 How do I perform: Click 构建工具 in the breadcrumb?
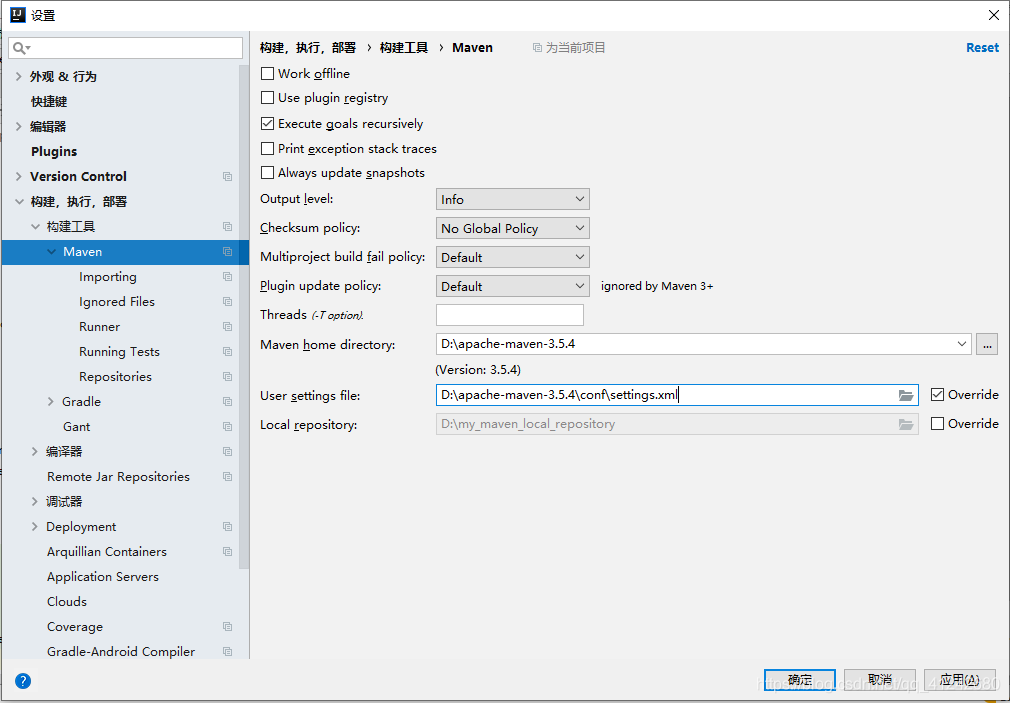click(404, 48)
